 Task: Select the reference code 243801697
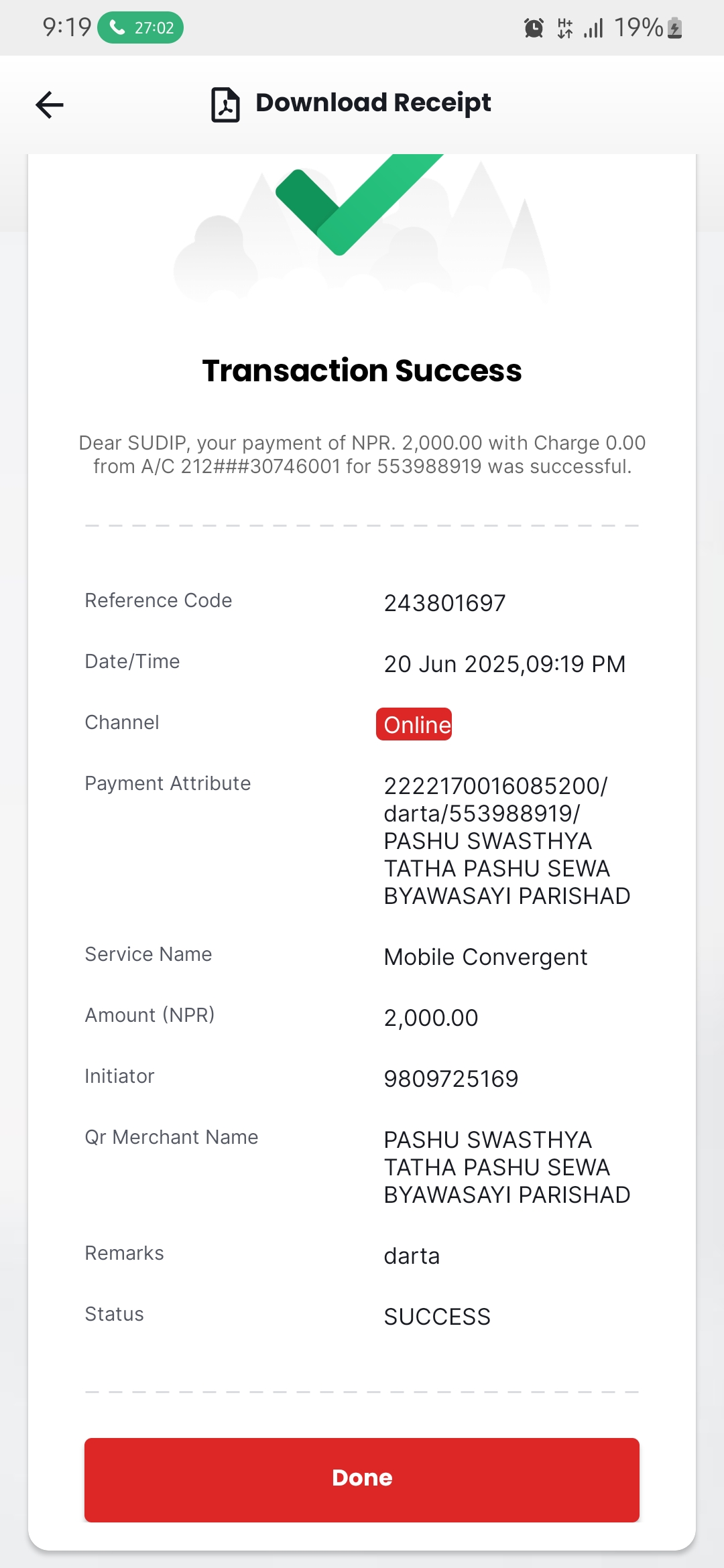(444, 603)
